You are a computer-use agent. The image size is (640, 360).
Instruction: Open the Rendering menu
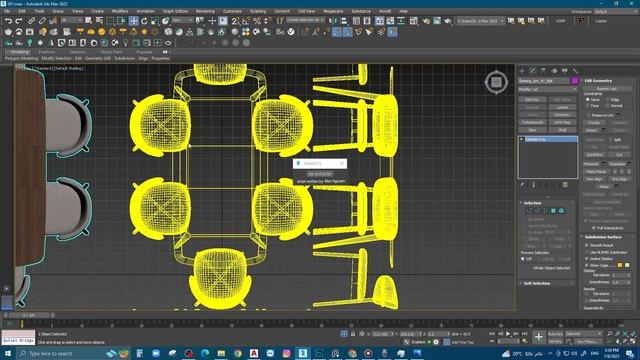[205, 11]
